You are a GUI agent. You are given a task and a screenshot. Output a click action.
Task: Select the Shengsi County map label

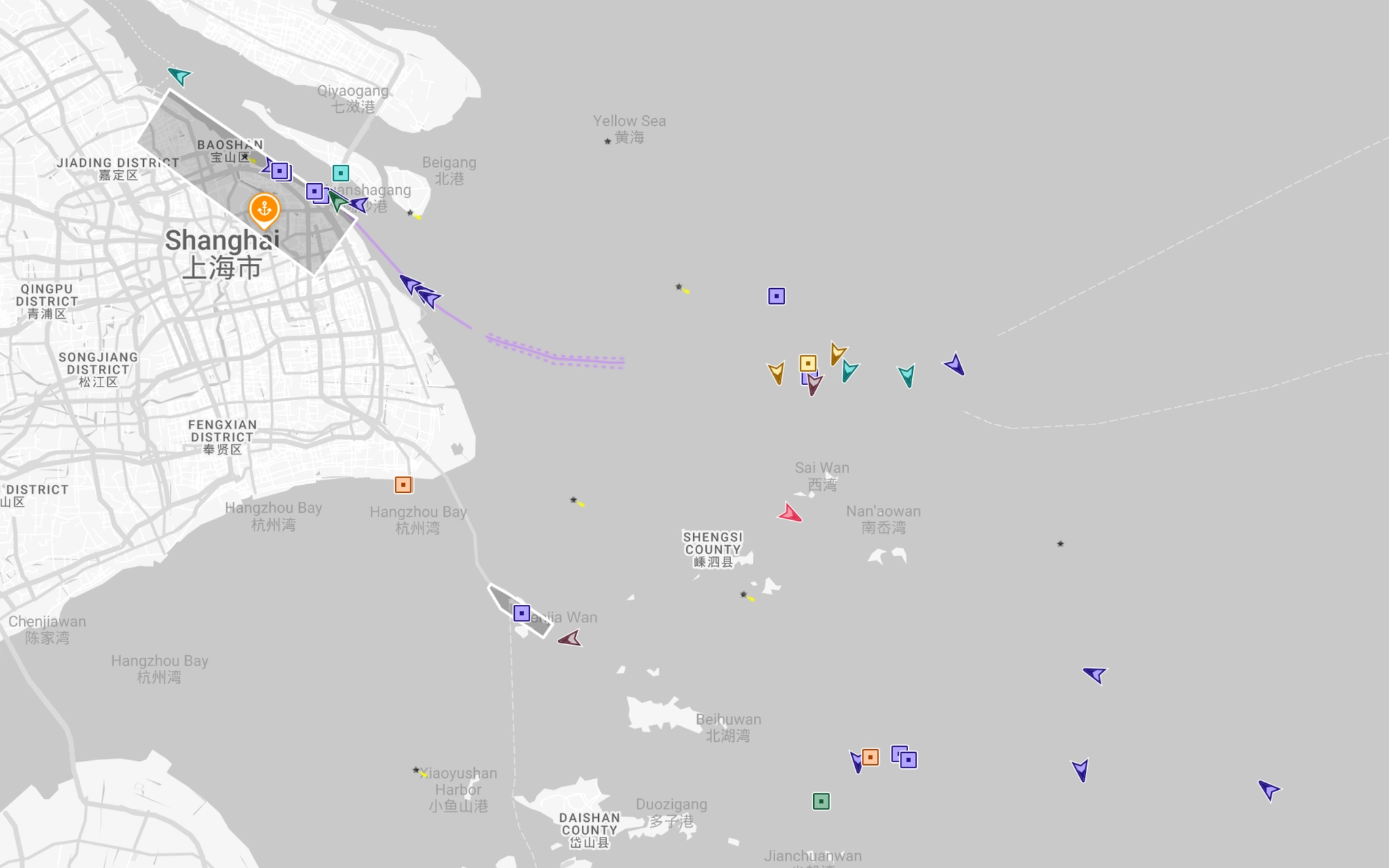pyautogui.click(x=712, y=549)
